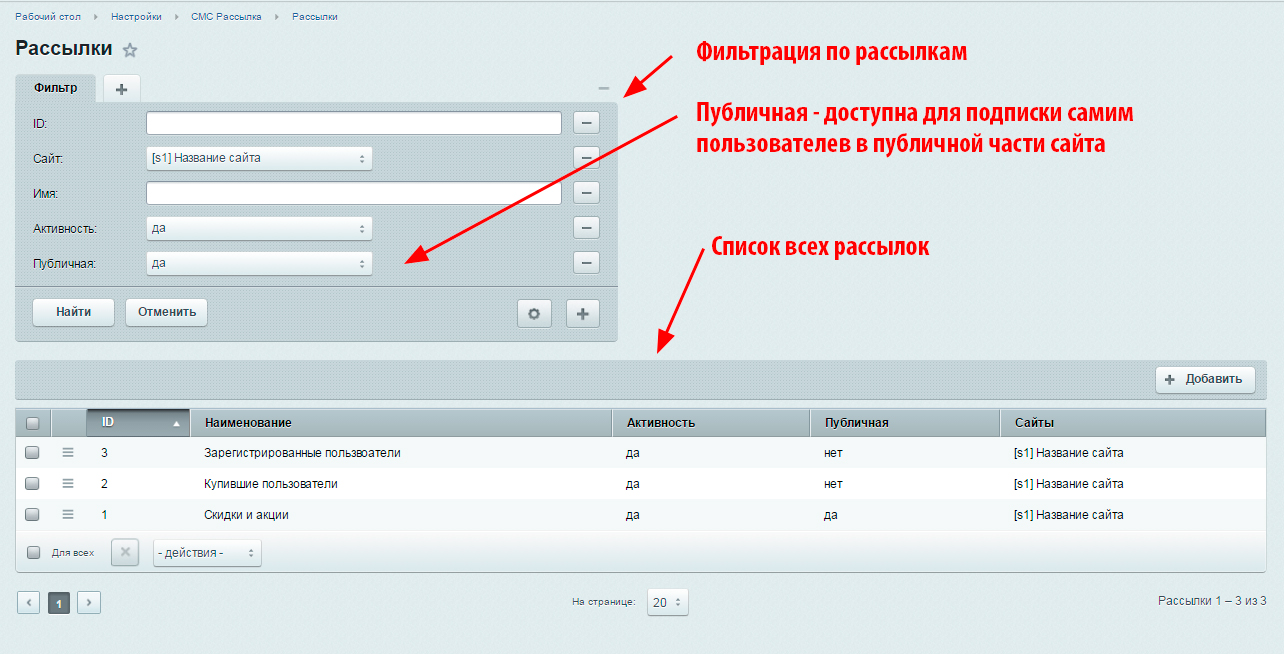Click the favorites star next to Рассылки title
The width and height of the screenshot is (1284, 654).
130,50
